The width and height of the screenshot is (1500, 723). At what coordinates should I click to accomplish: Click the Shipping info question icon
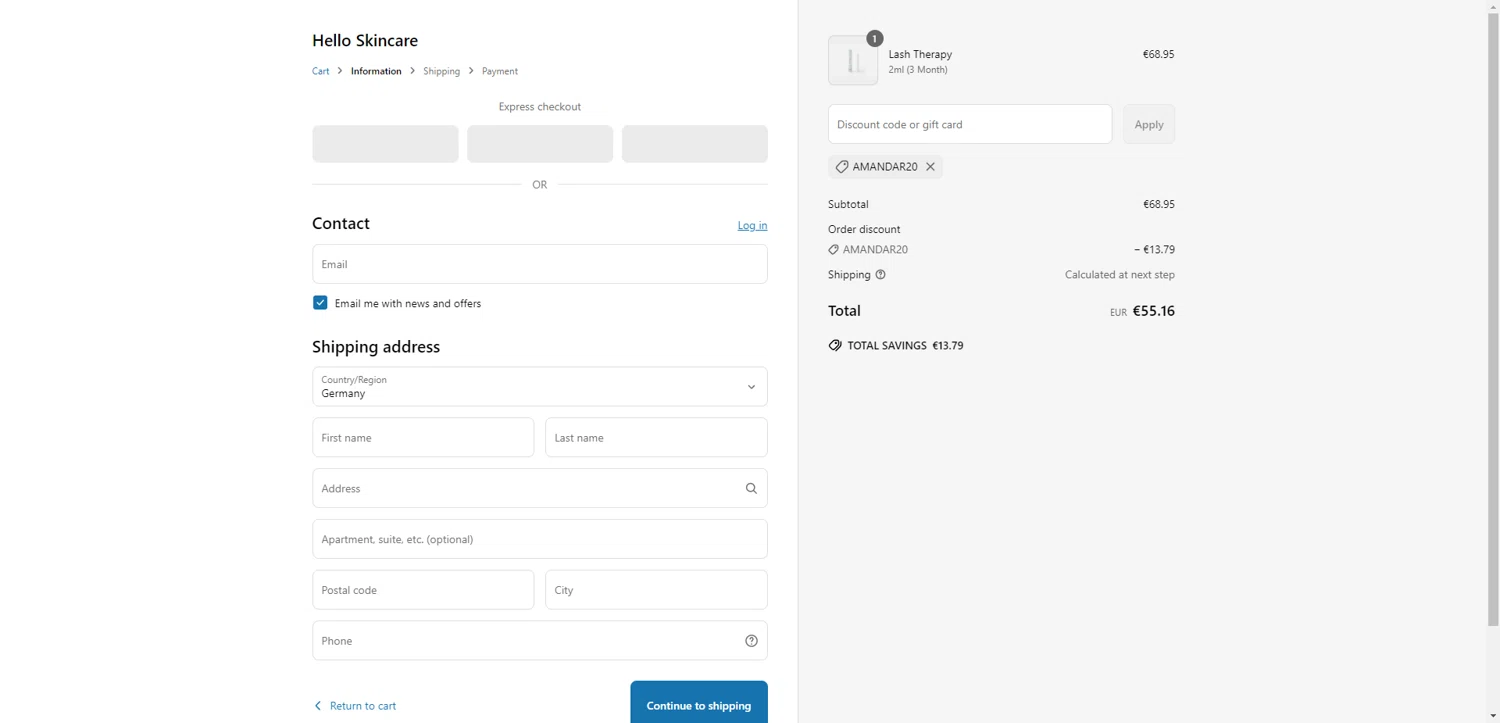pos(880,275)
